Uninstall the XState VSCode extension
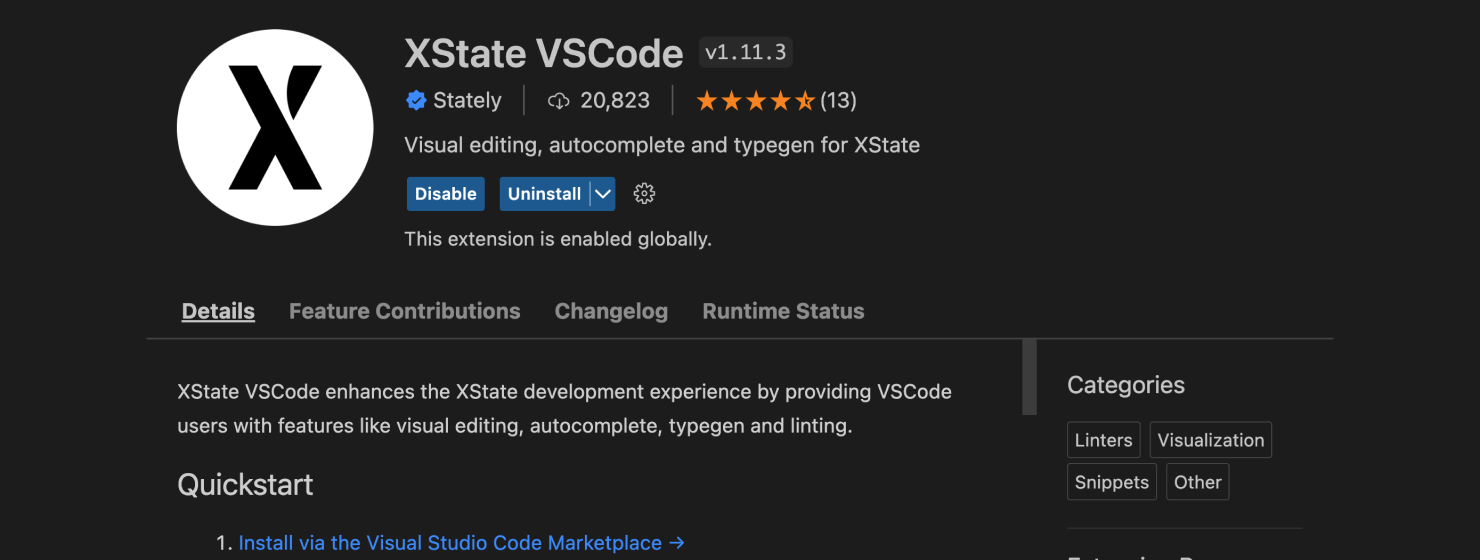The height and width of the screenshot is (560, 1480). point(544,194)
